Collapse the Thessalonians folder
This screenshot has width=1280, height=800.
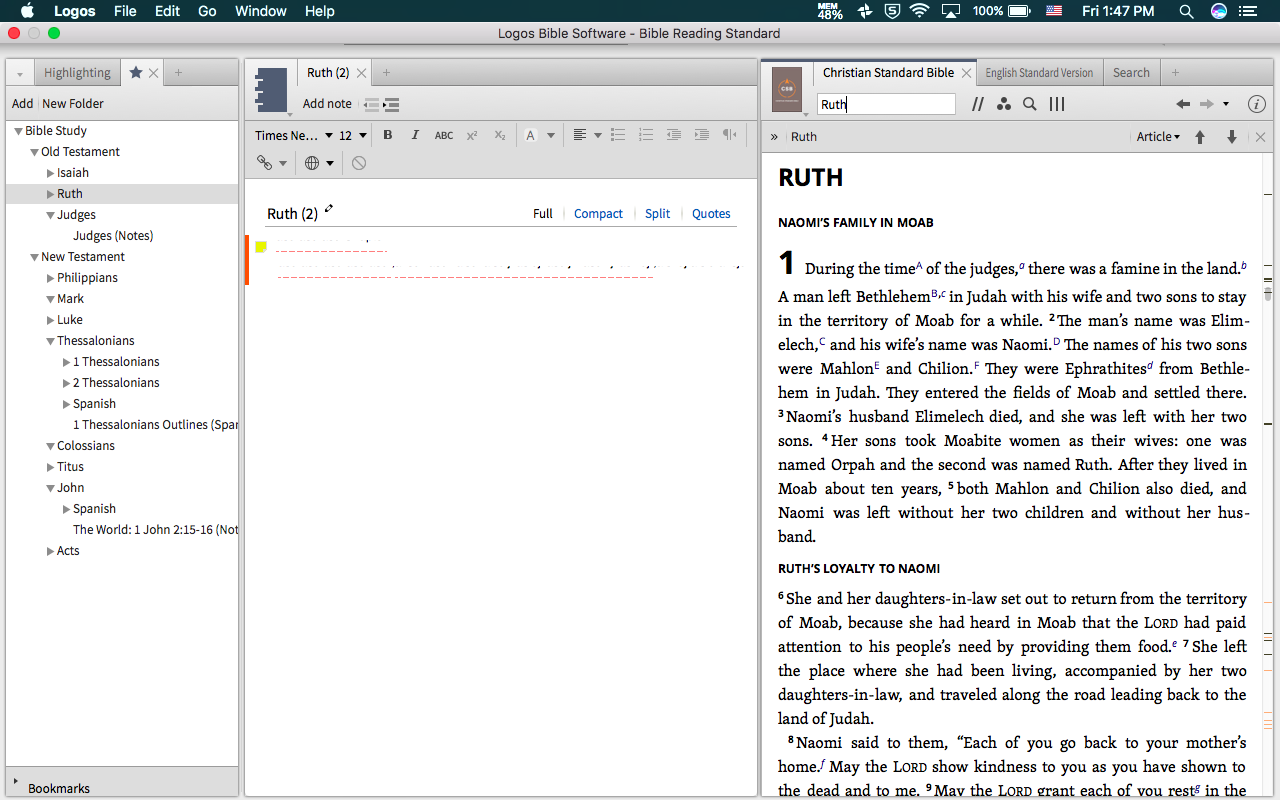(x=50, y=341)
